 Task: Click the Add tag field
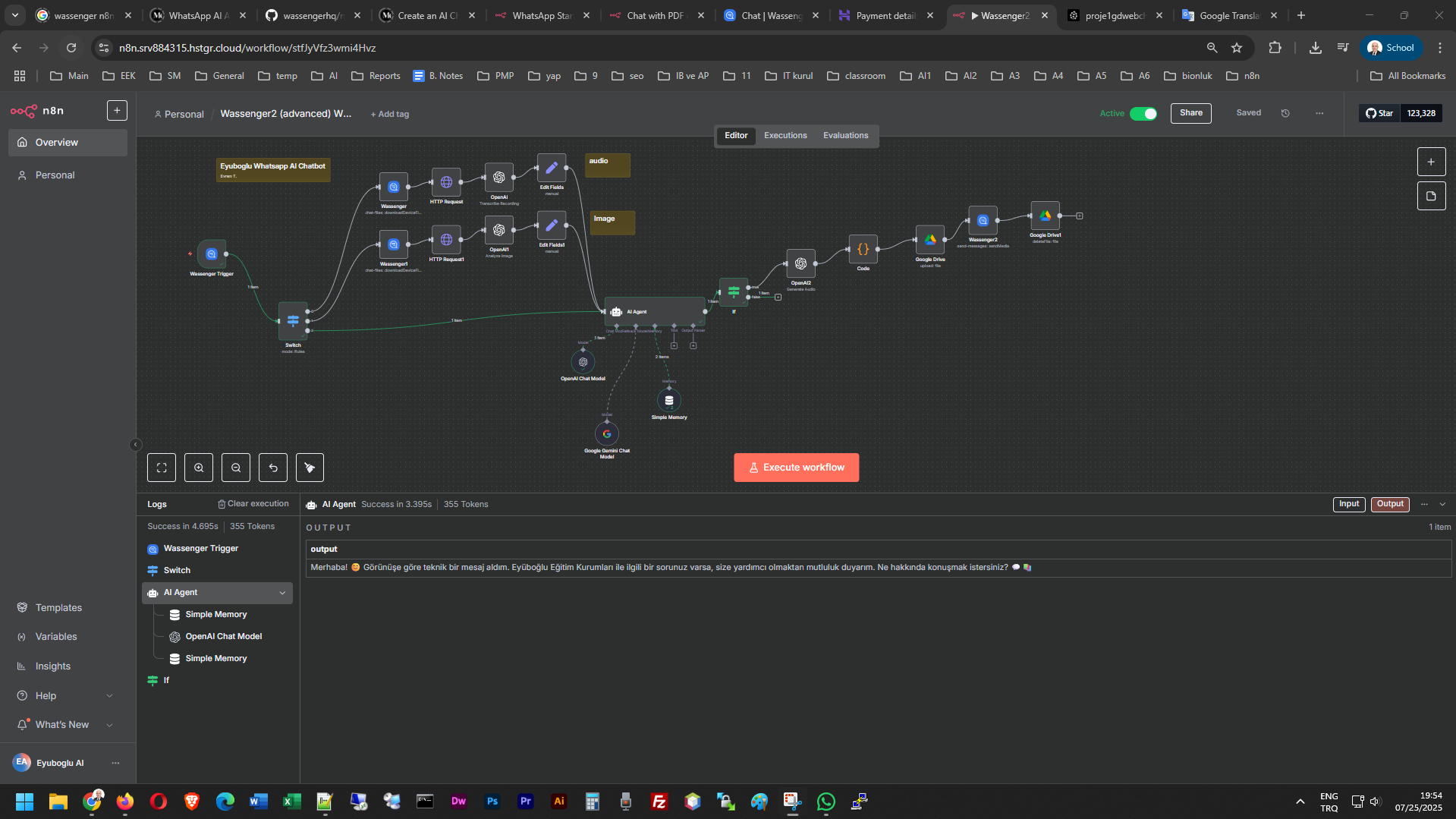coord(390,115)
